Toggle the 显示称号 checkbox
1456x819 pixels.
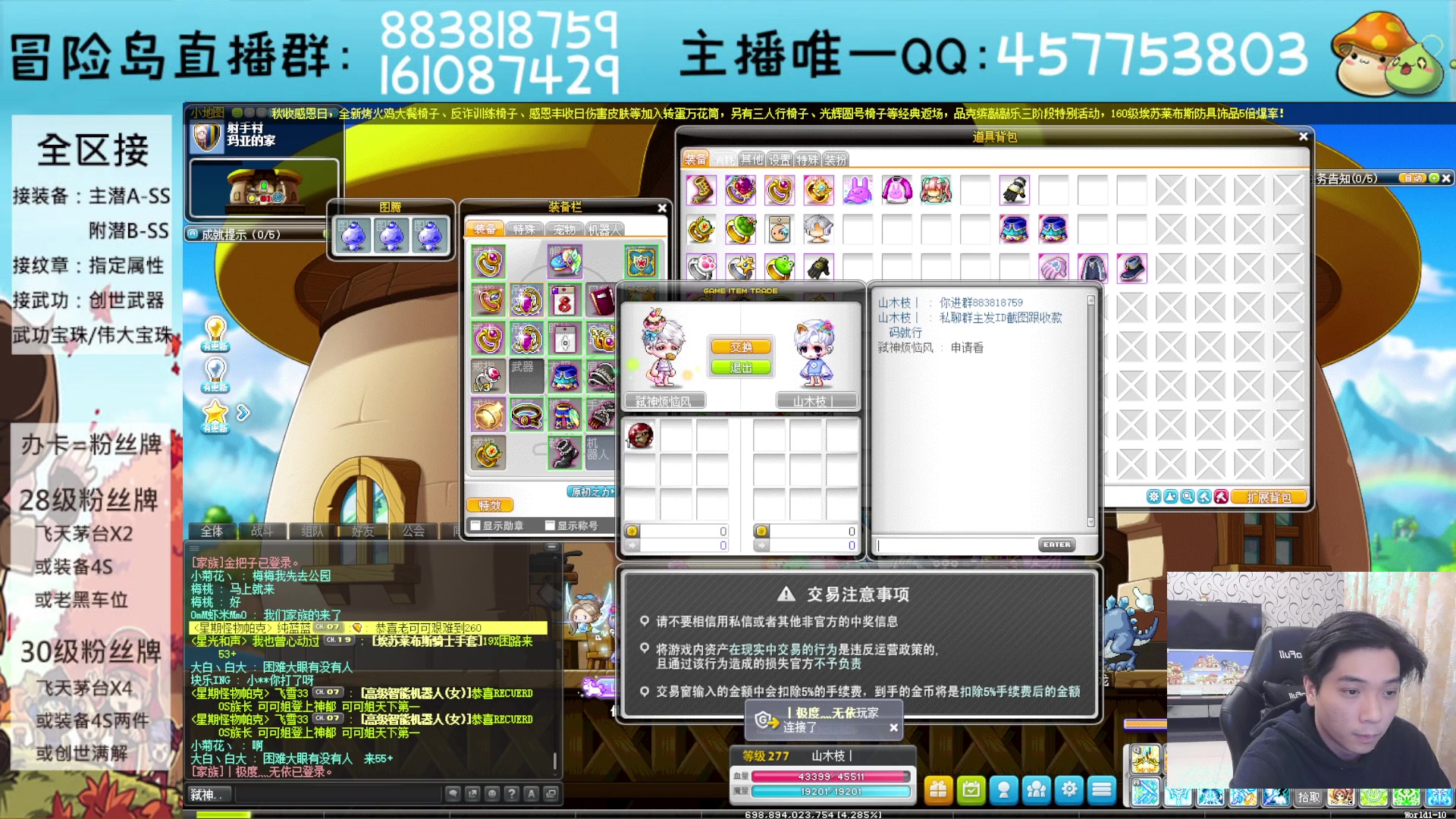tap(550, 526)
